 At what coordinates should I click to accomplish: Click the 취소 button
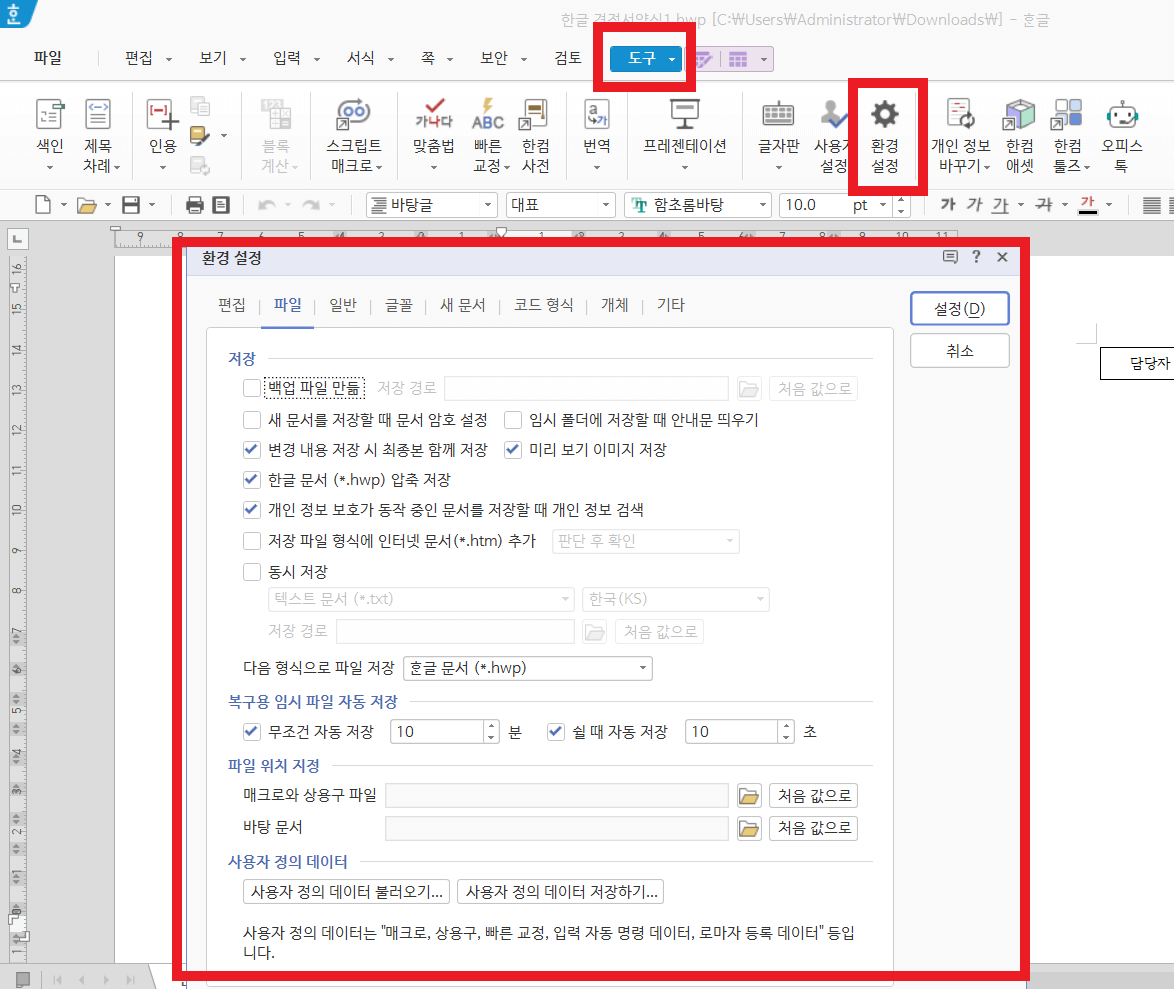(x=959, y=351)
